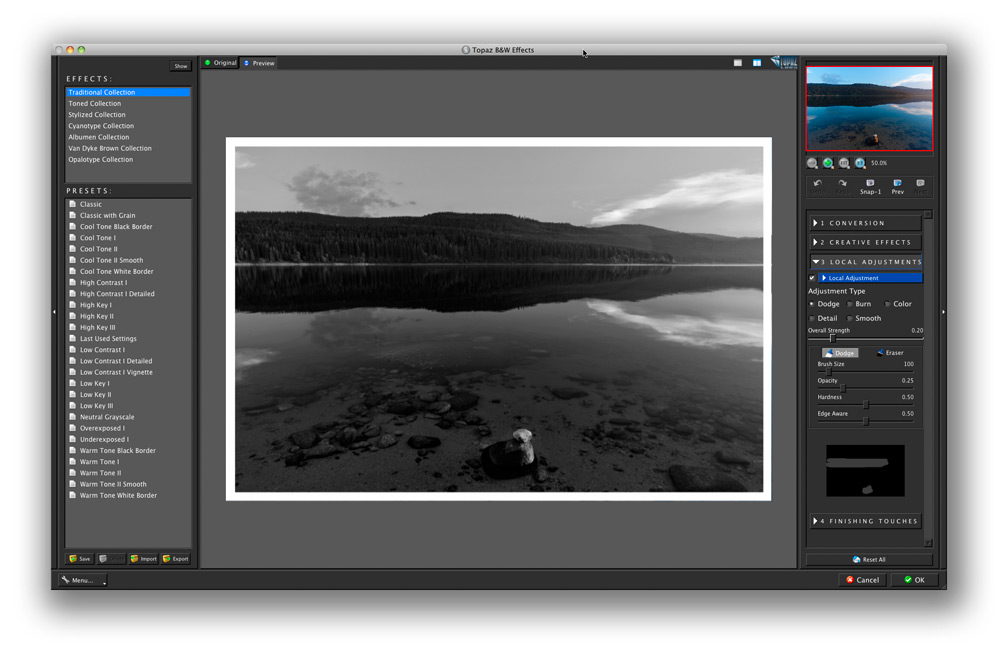Click the grayed-out Delete preset button
The height and width of the screenshot is (659, 1000).
point(112,559)
